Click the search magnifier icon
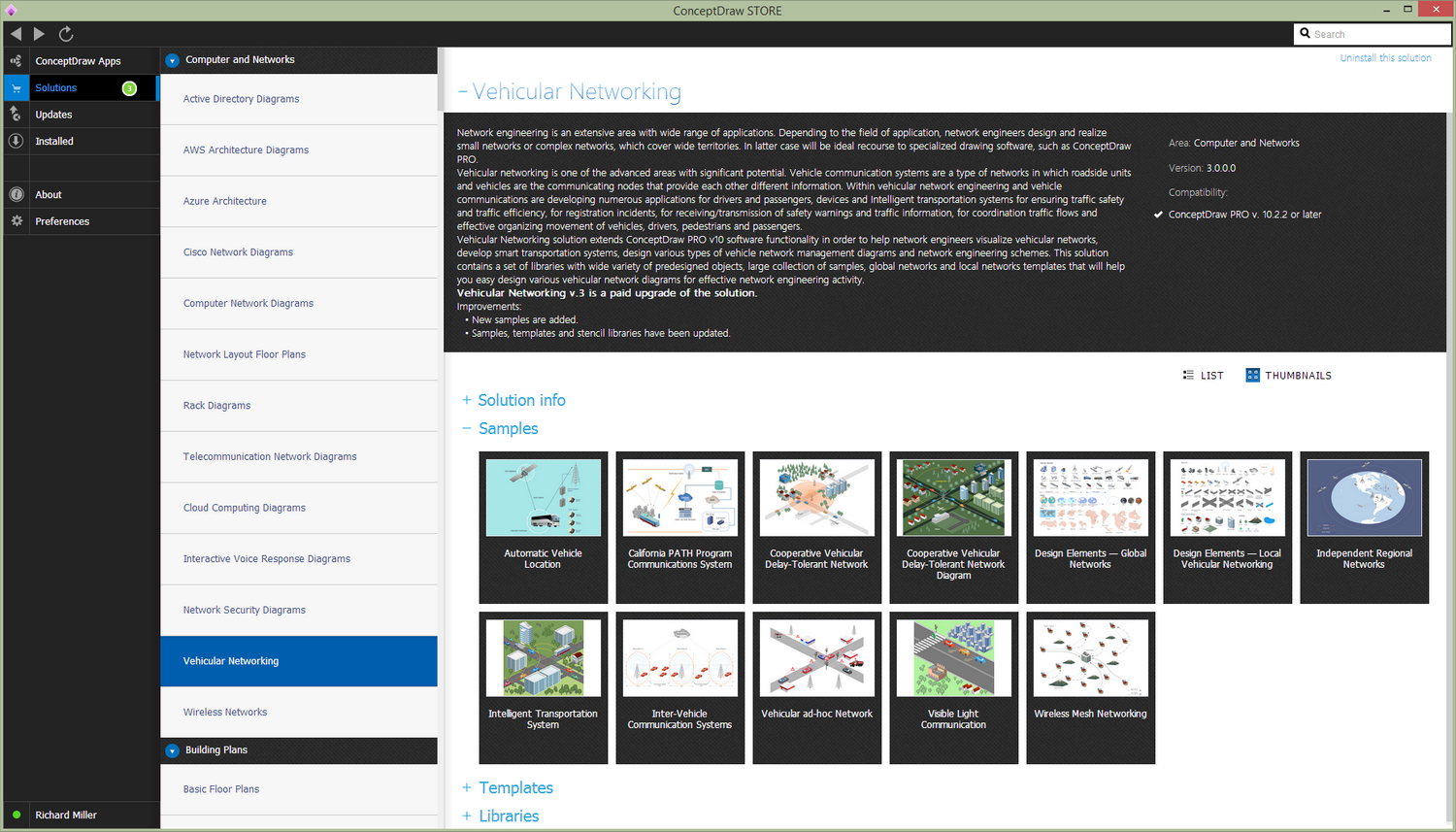Viewport: 1456px width, 832px height. tap(1306, 34)
